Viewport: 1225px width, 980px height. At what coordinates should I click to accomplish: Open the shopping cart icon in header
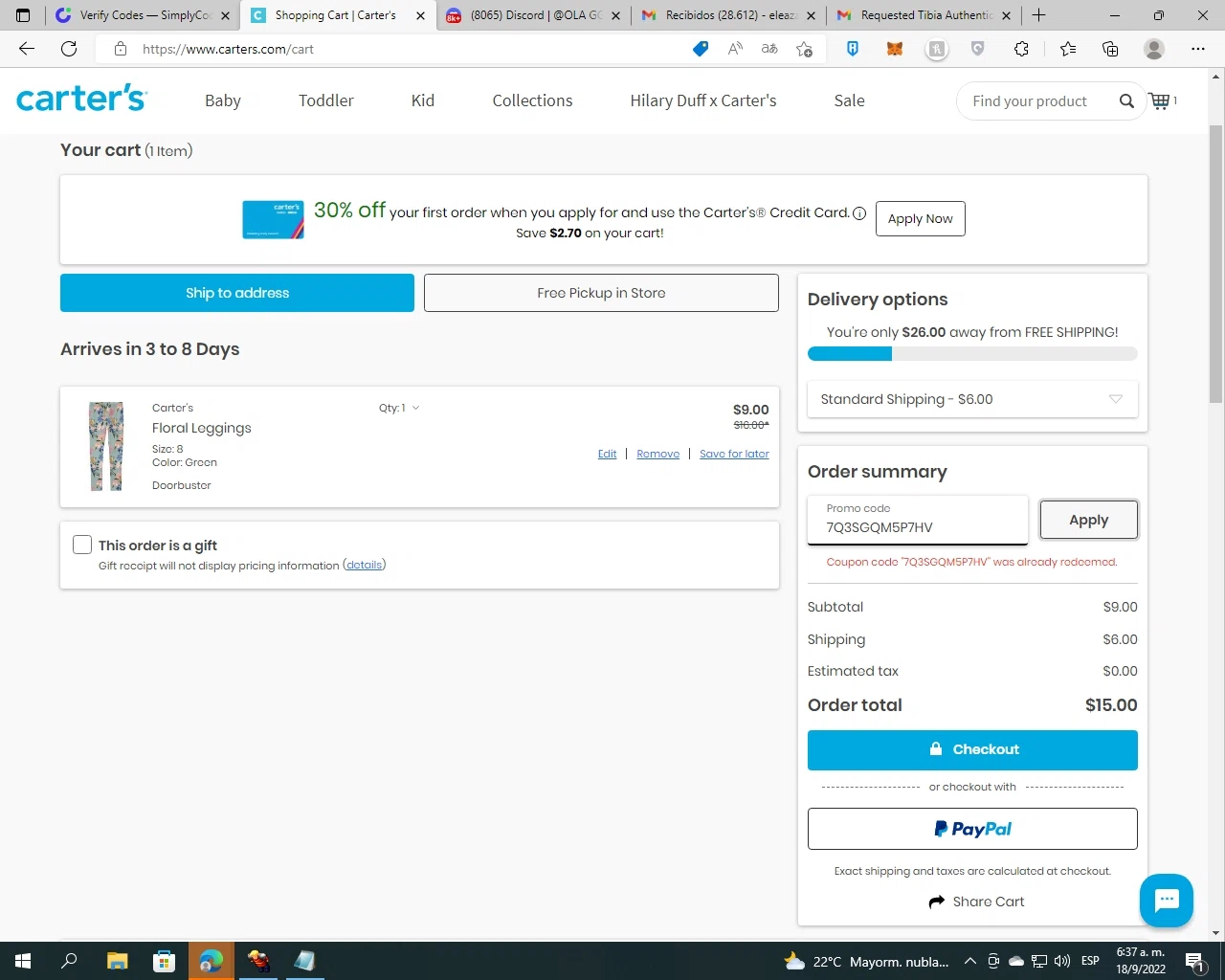[1160, 100]
